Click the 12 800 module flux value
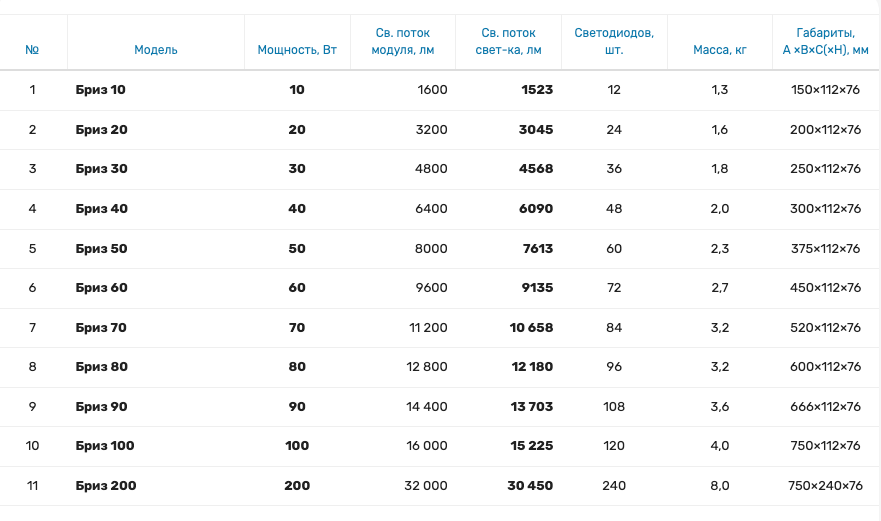 427,367
